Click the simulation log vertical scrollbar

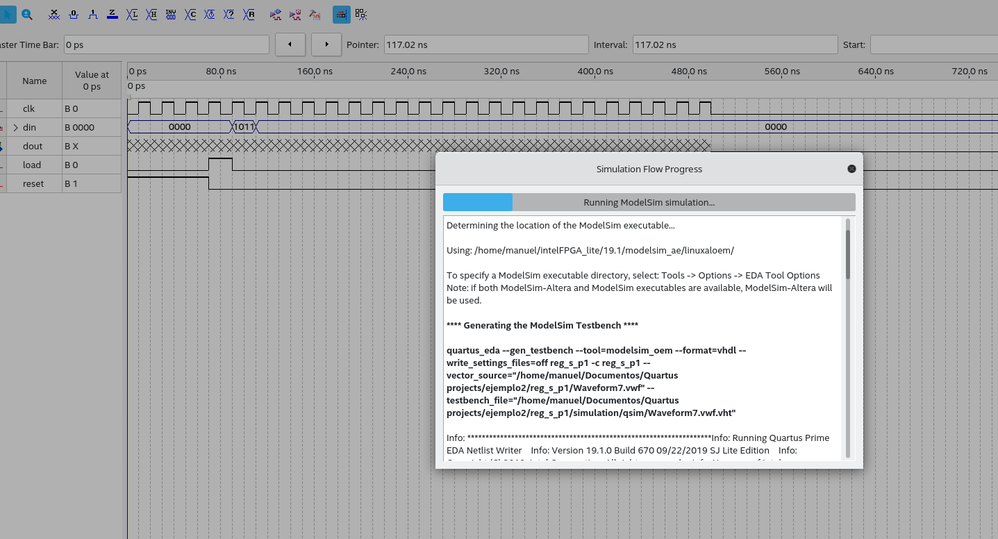(849, 256)
